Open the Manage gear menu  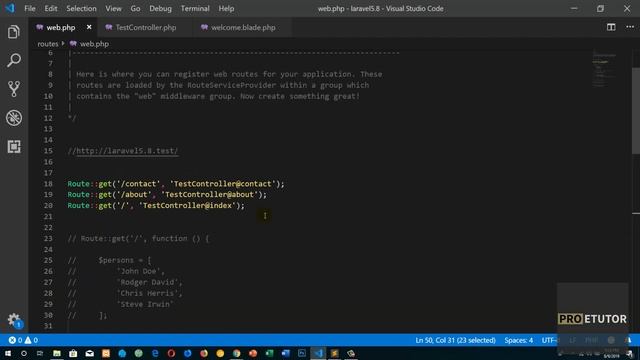tap(13, 320)
